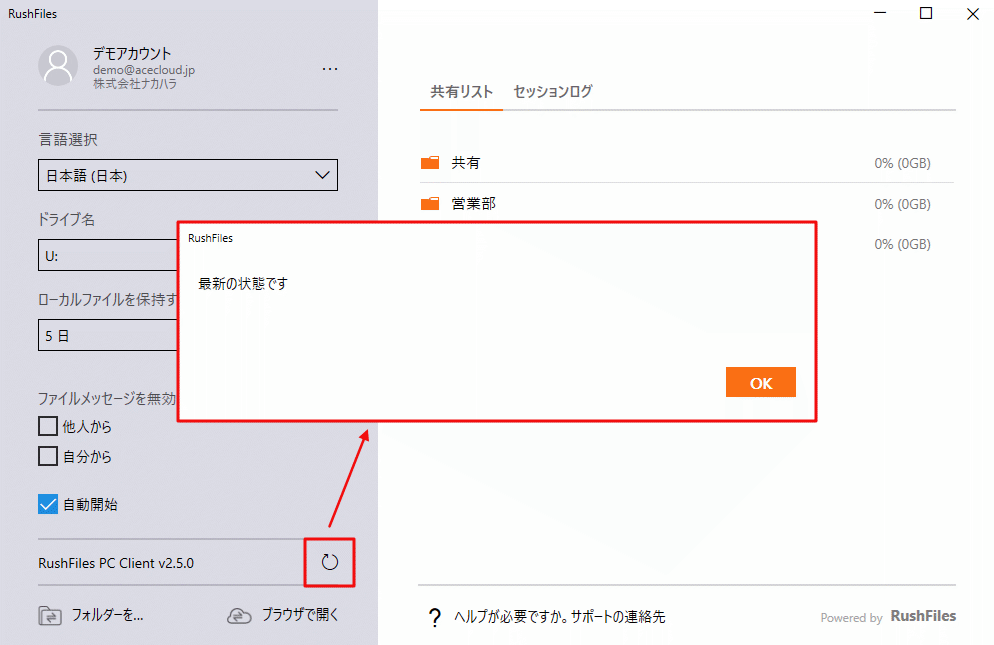
Task: Click 0% (0GB) usage for 共有
Action: (x=902, y=163)
